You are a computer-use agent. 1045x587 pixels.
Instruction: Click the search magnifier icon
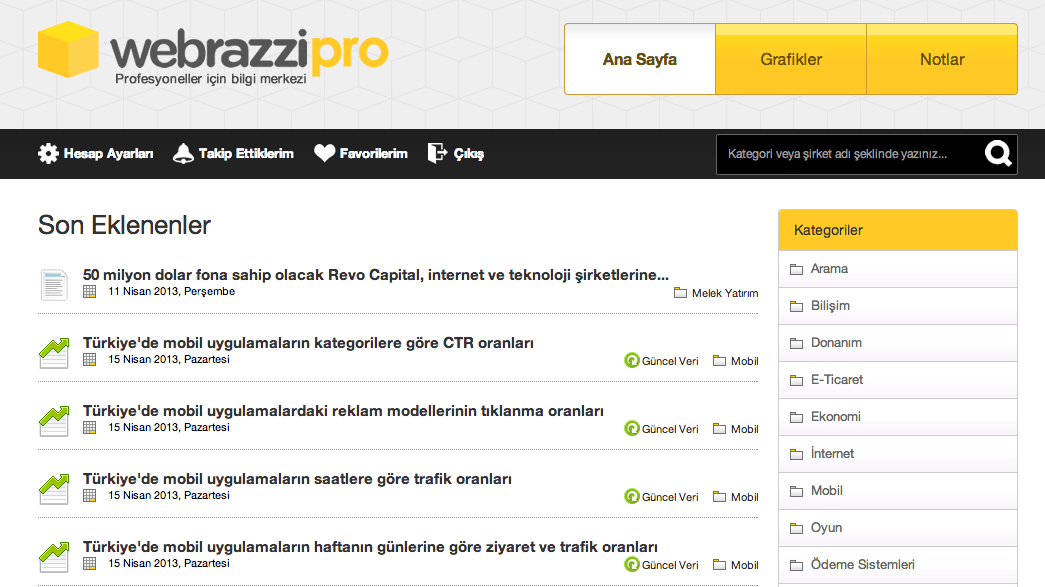coord(997,154)
